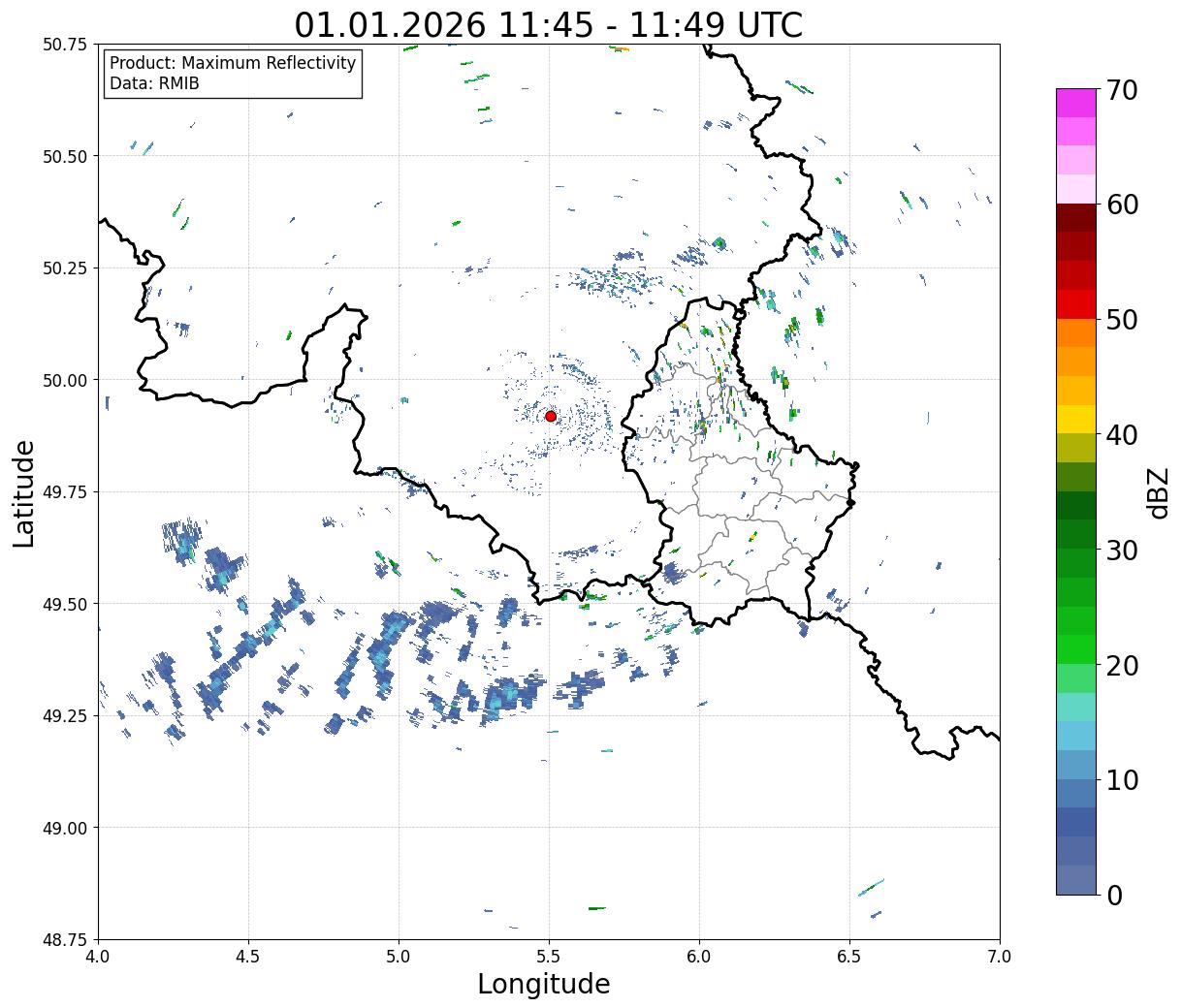
Task: Click latitude tick label 49.50
Action: pos(65,604)
